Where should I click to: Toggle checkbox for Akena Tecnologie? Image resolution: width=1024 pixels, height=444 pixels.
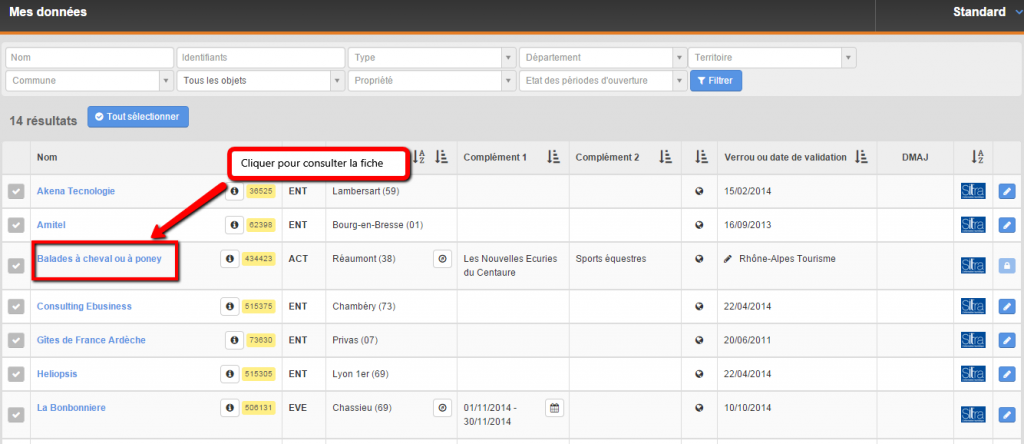pyautogui.click(x=16, y=191)
